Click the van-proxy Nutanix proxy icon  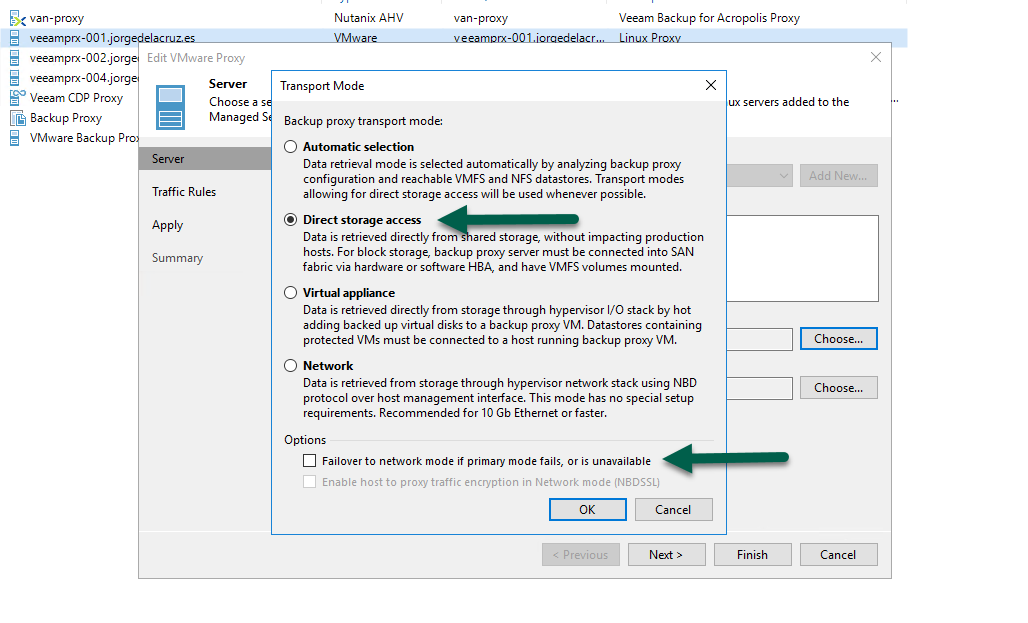click(17, 18)
